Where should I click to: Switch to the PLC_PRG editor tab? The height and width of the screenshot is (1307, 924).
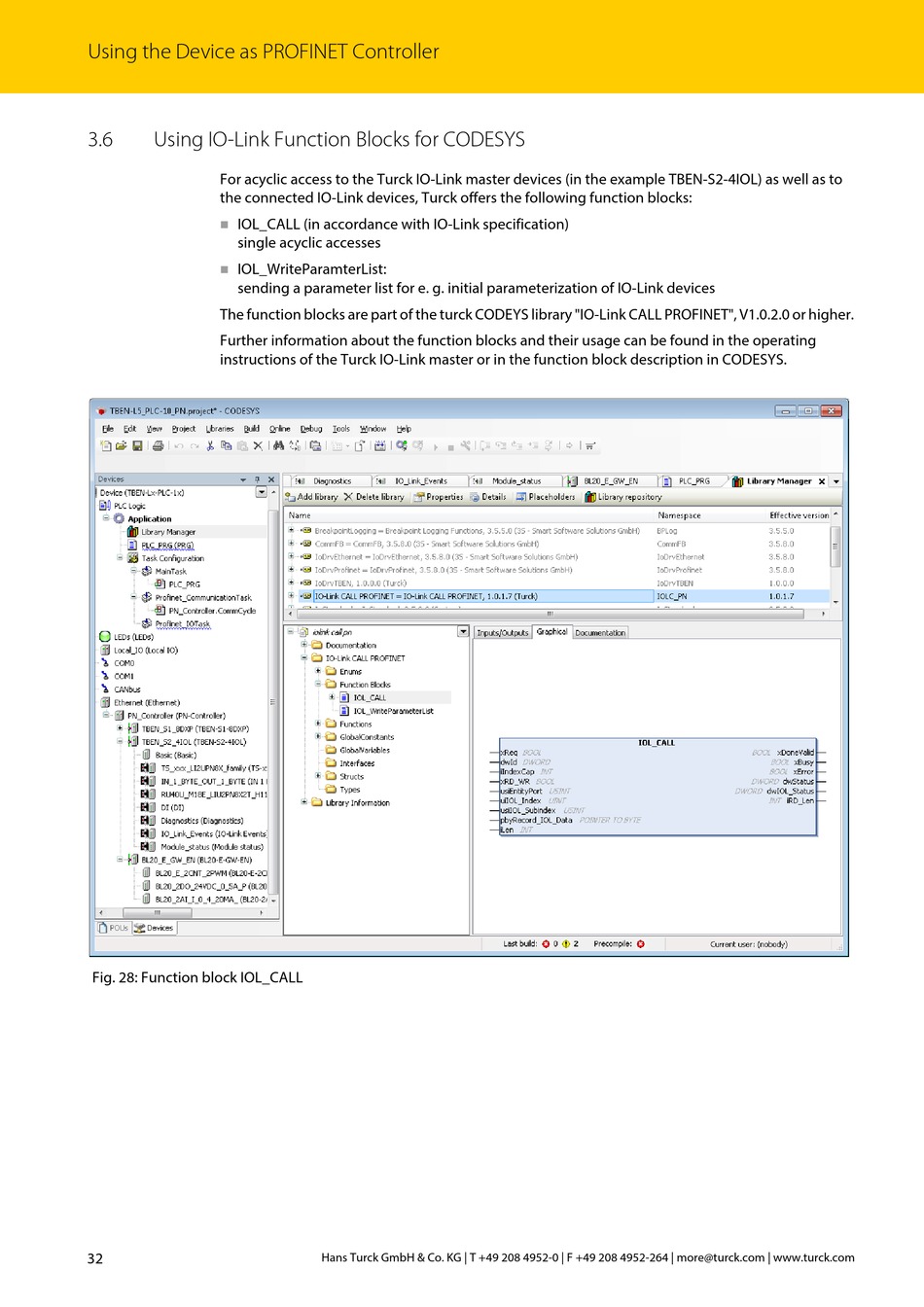692,481
